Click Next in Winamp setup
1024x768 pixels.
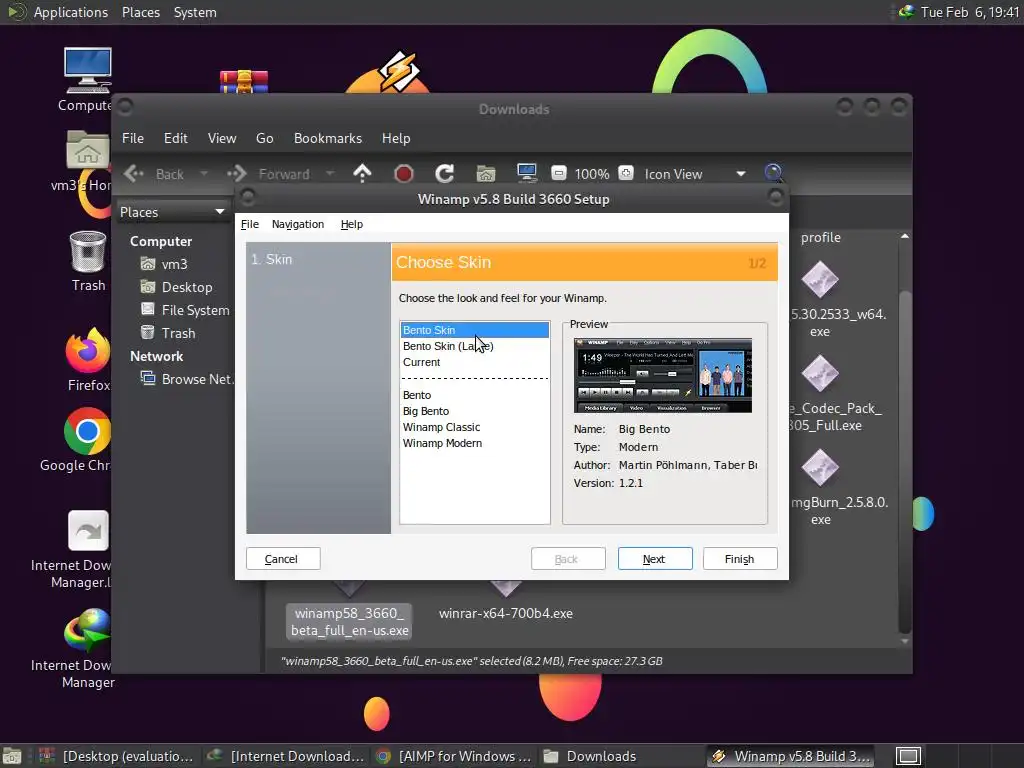[x=655, y=558]
